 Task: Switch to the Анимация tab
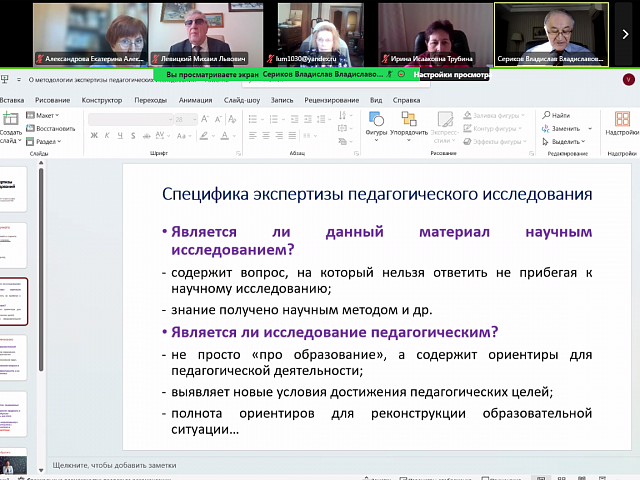coord(195,100)
